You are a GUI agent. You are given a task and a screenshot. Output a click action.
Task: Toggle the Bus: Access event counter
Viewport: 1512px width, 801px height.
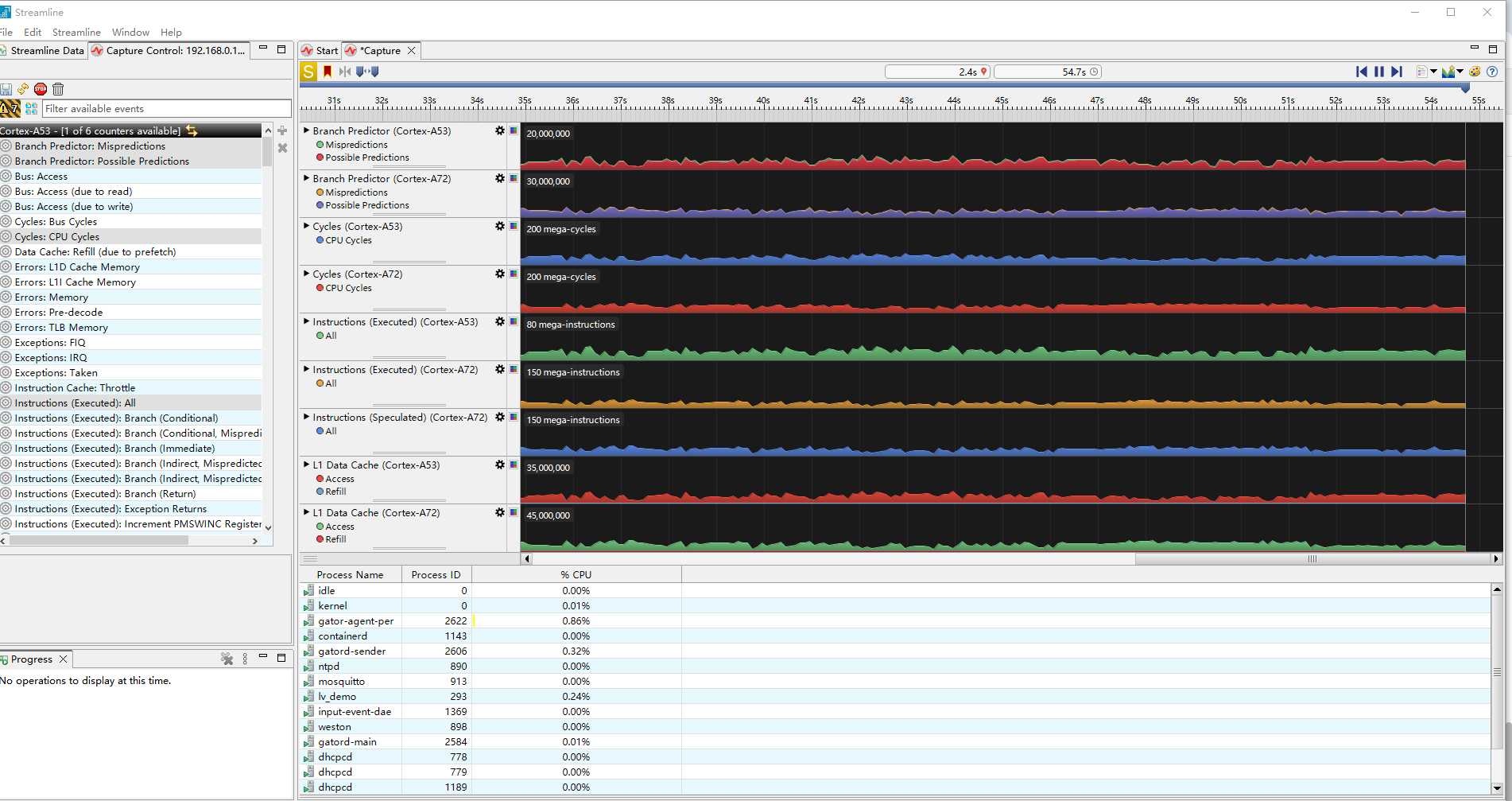[x=41, y=177]
